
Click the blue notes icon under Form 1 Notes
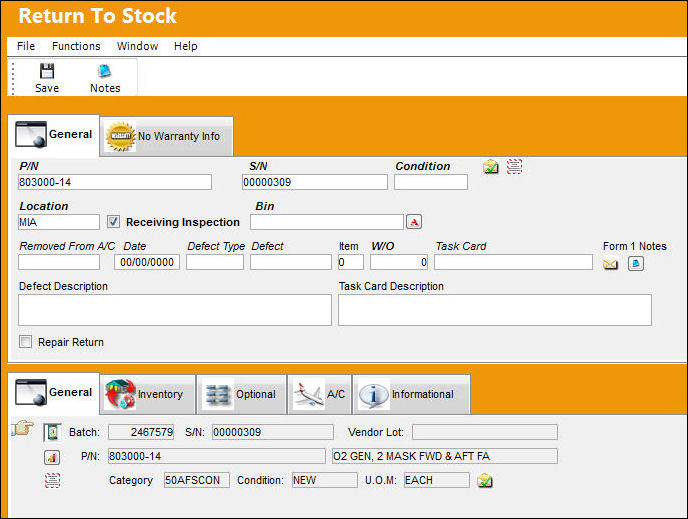(636, 264)
